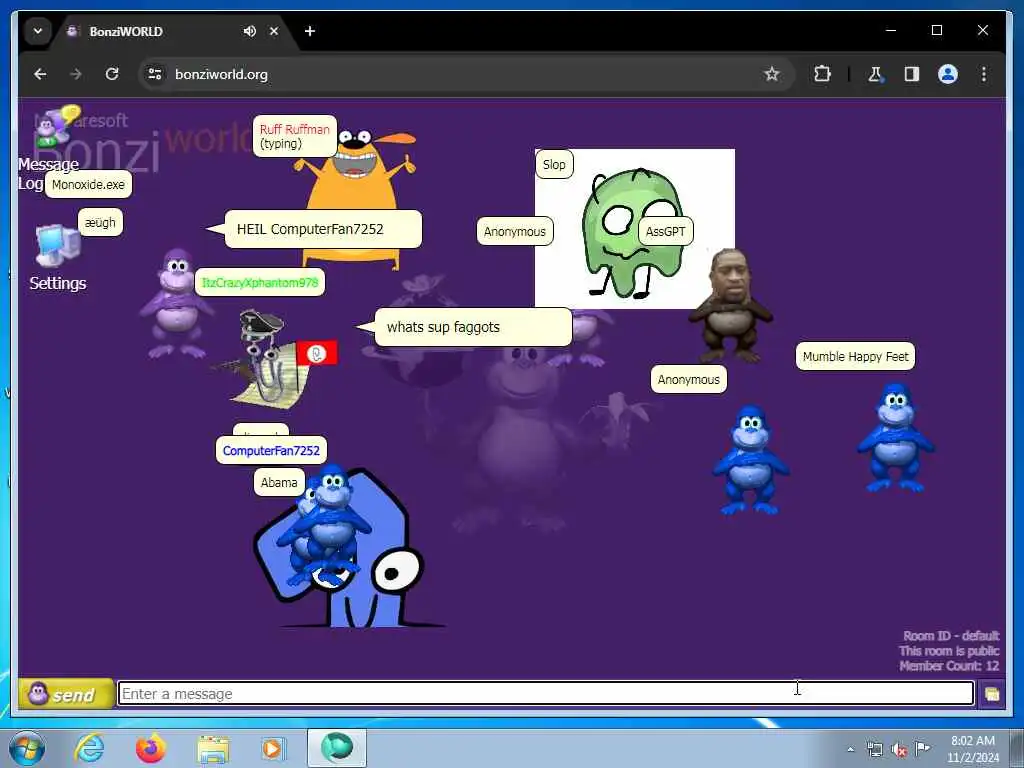Click the Abama name tag
The image size is (1024, 768).
pos(279,483)
